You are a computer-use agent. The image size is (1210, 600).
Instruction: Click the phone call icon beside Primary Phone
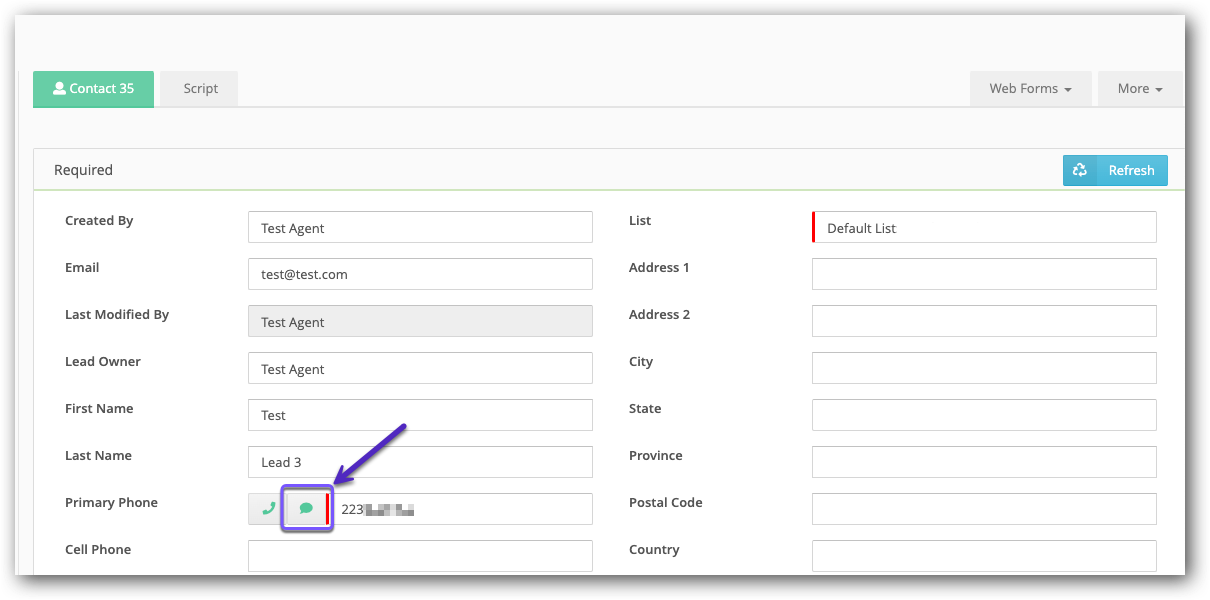(x=268, y=509)
